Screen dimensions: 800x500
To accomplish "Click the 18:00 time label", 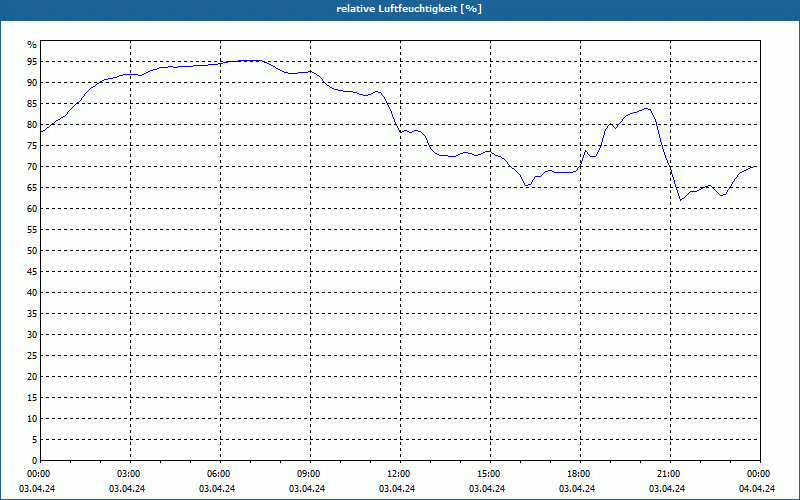I will [x=581, y=474].
